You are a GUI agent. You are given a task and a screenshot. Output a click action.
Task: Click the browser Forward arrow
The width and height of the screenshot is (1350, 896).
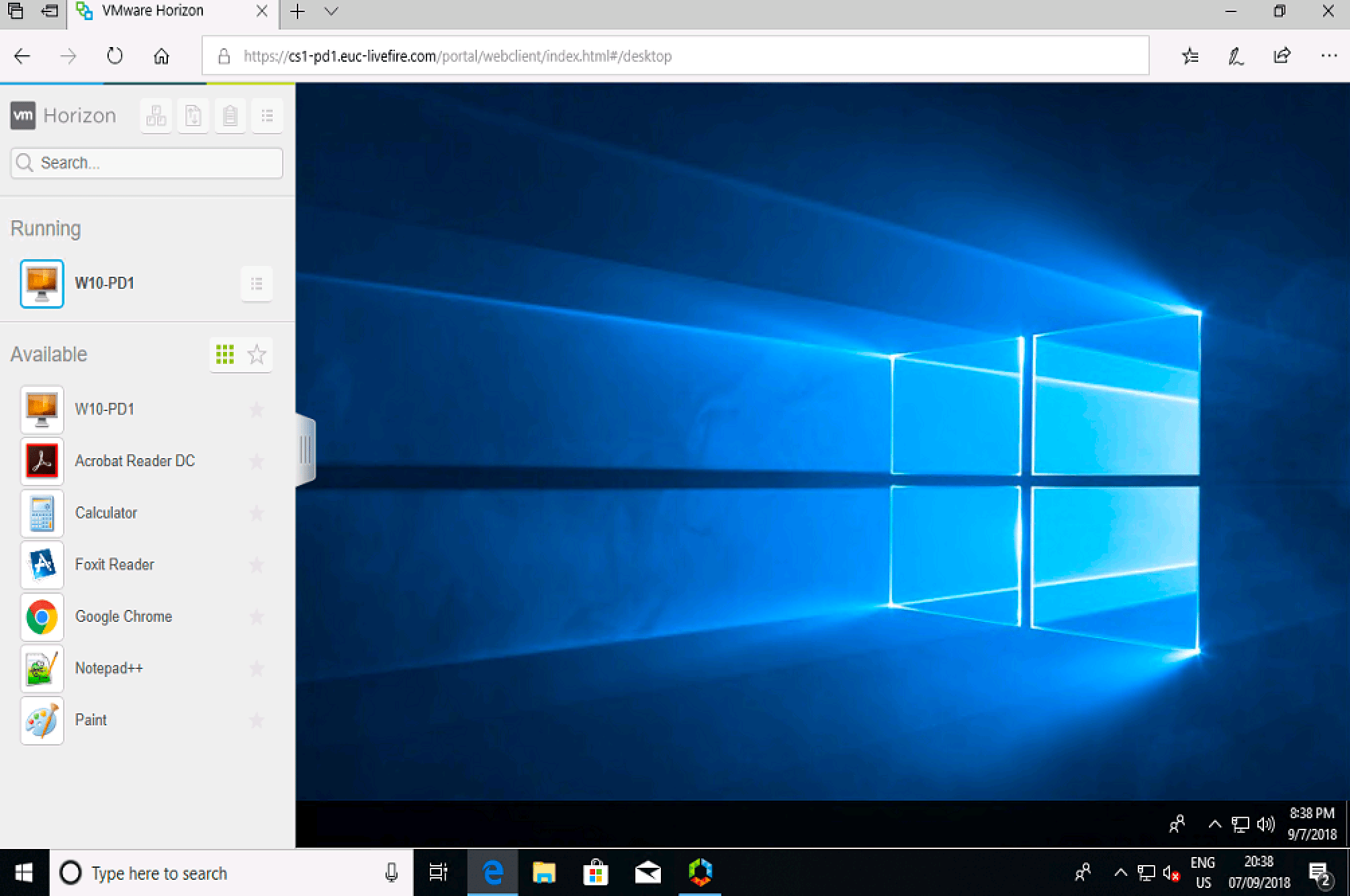point(69,56)
